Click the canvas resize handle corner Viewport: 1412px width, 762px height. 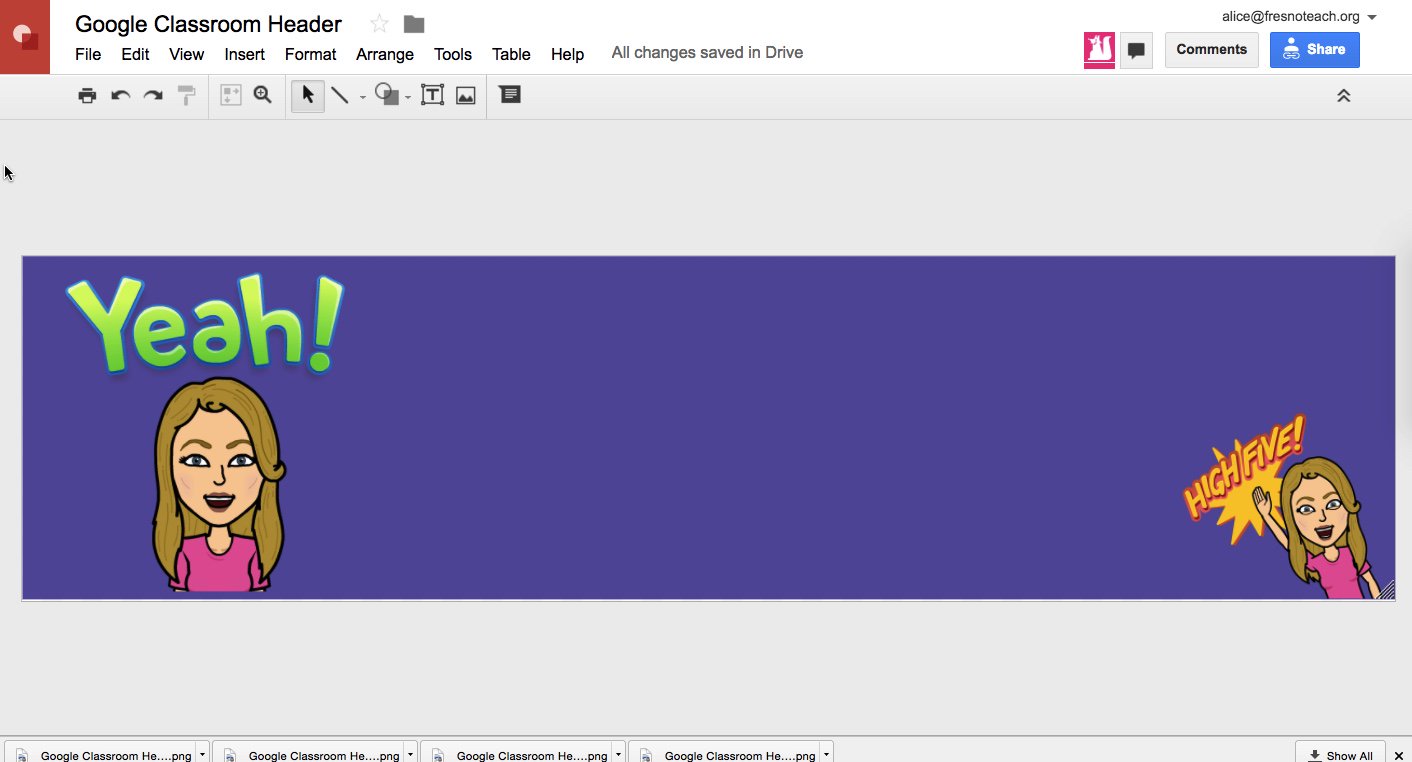click(x=1387, y=591)
